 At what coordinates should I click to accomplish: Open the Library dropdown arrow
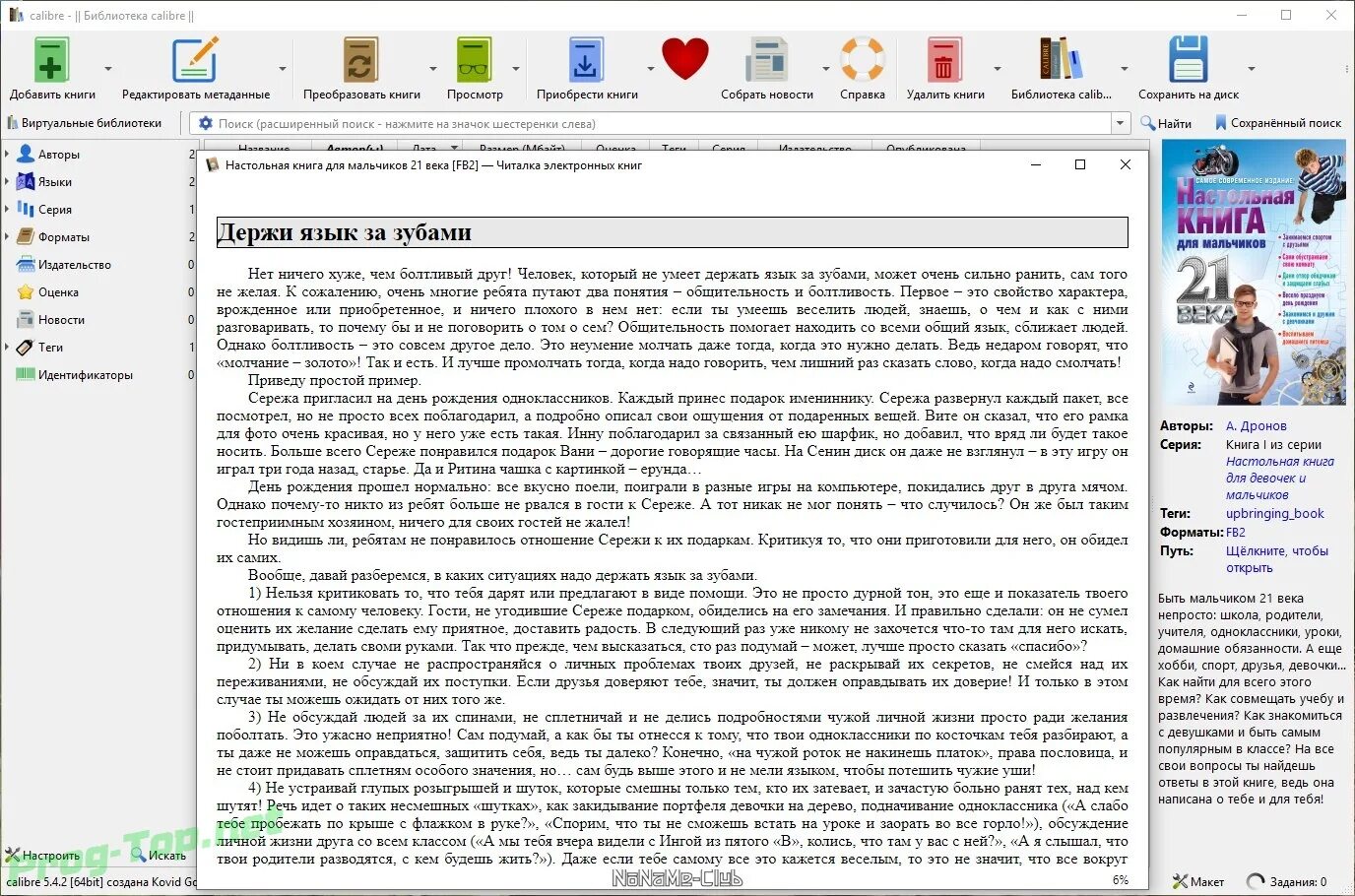pyautogui.click(x=1124, y=69)
